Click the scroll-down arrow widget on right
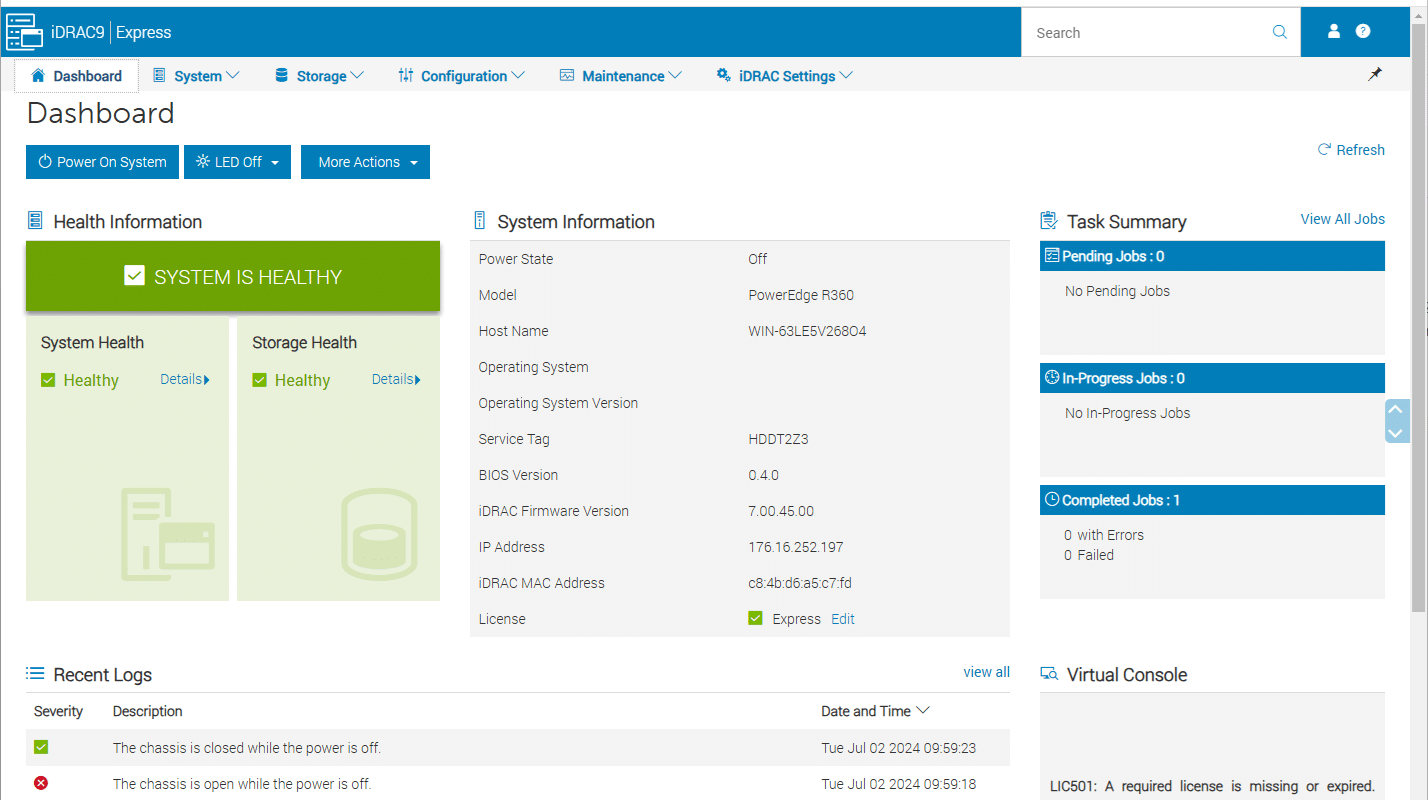This screenshot has width=1428, height=800. (x=1397, y=432)
